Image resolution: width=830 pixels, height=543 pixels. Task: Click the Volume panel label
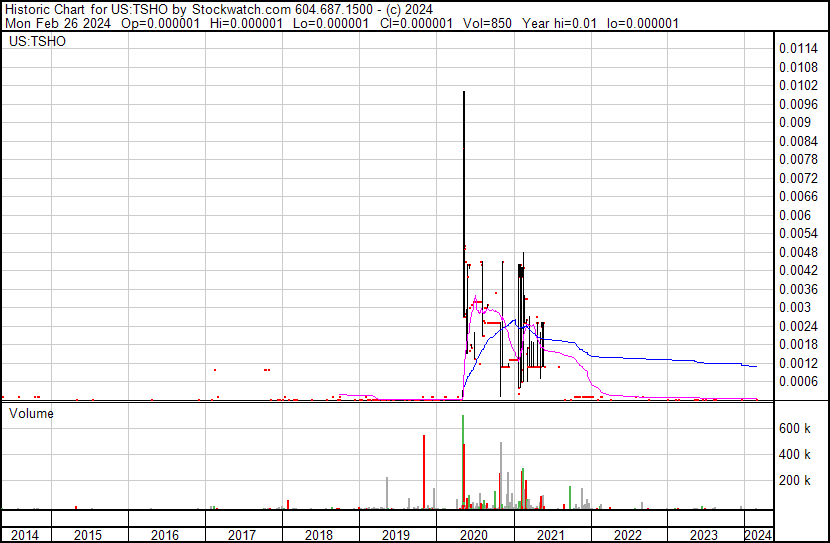[31, 413]
